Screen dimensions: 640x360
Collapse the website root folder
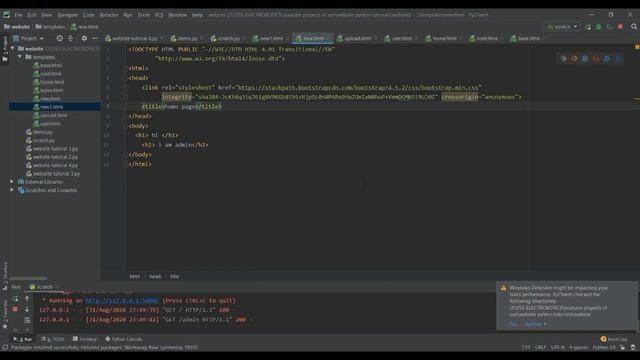pos(13,49)
